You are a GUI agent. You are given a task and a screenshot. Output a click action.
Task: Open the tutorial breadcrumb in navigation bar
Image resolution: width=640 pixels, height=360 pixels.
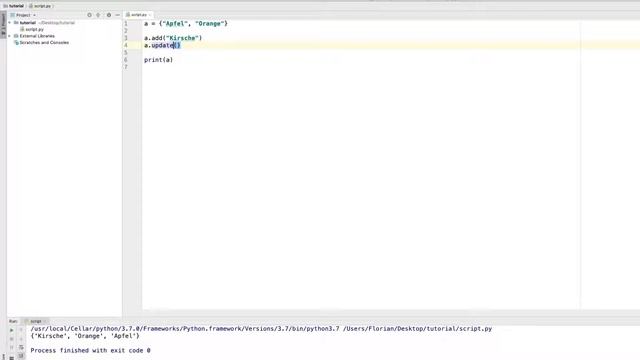click(13, 6)
